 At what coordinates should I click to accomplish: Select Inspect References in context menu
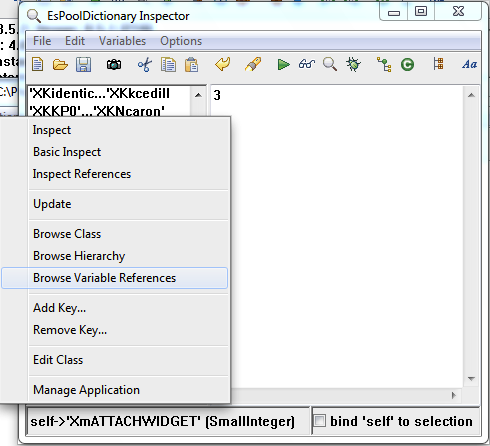point(115,174)
